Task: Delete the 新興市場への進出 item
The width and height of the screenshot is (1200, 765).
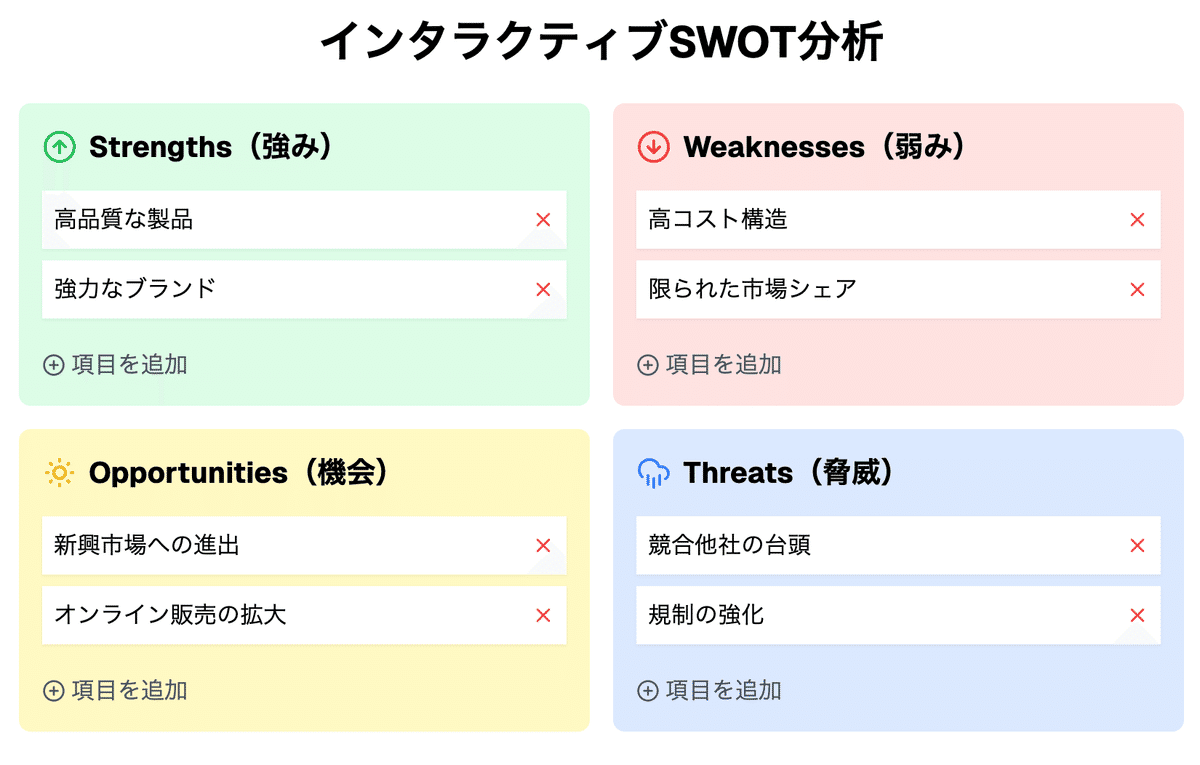Action: [543, 546]
